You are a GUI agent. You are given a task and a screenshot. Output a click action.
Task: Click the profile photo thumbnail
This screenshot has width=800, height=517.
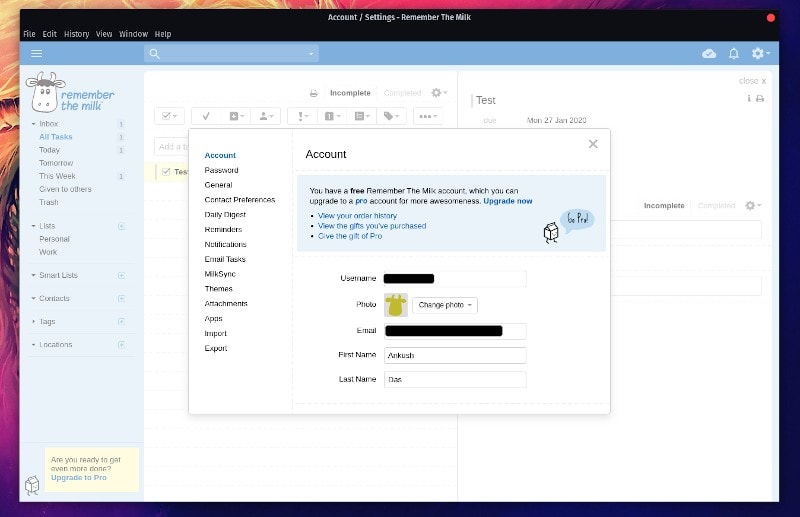(x=395, y=305)
